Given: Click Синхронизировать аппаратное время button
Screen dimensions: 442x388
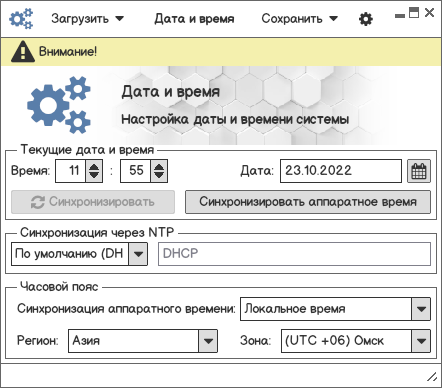Looking at the screenshot, I should [x=308, y=202].
